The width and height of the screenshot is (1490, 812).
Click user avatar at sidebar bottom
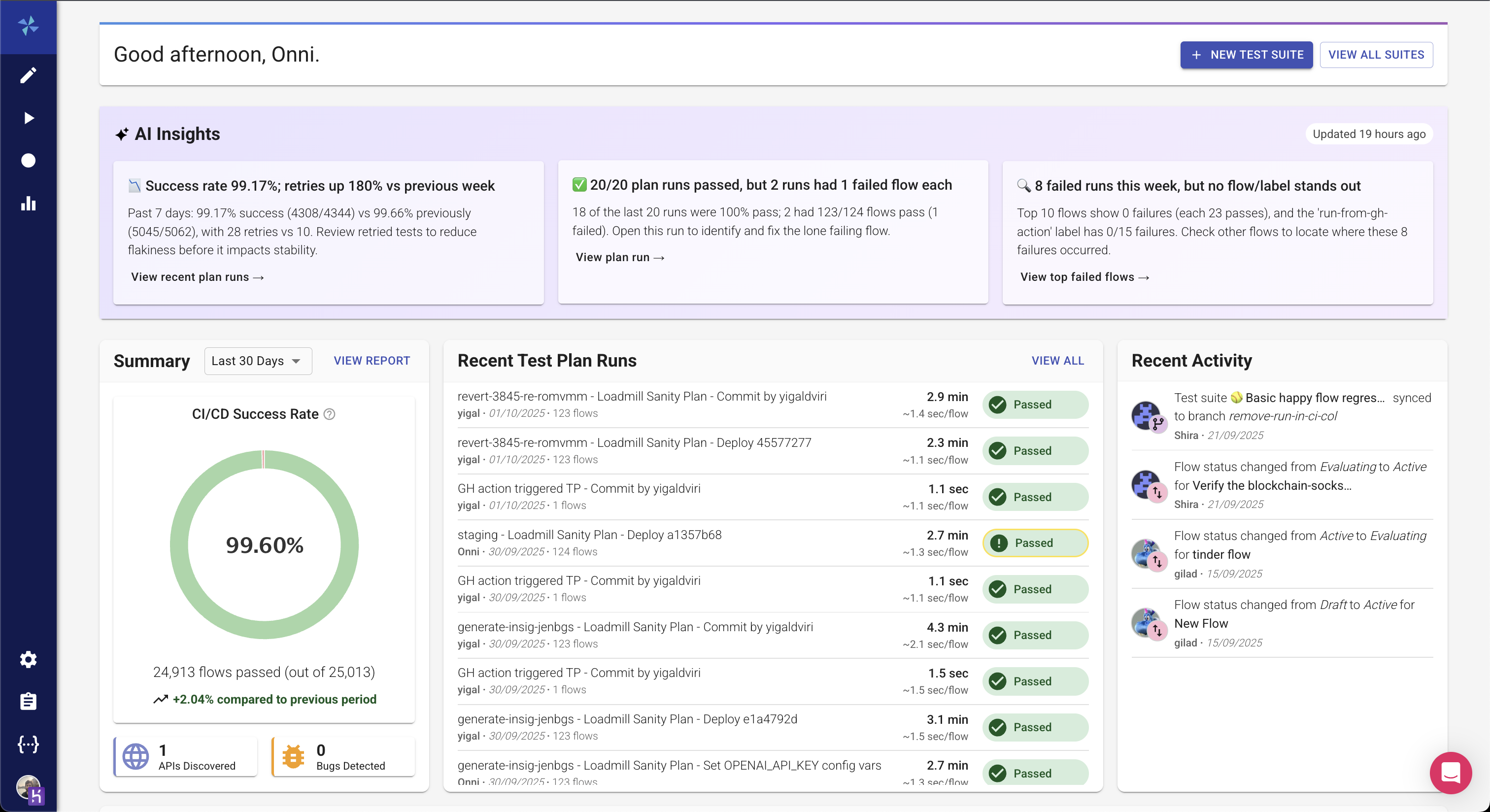[28, 788]
